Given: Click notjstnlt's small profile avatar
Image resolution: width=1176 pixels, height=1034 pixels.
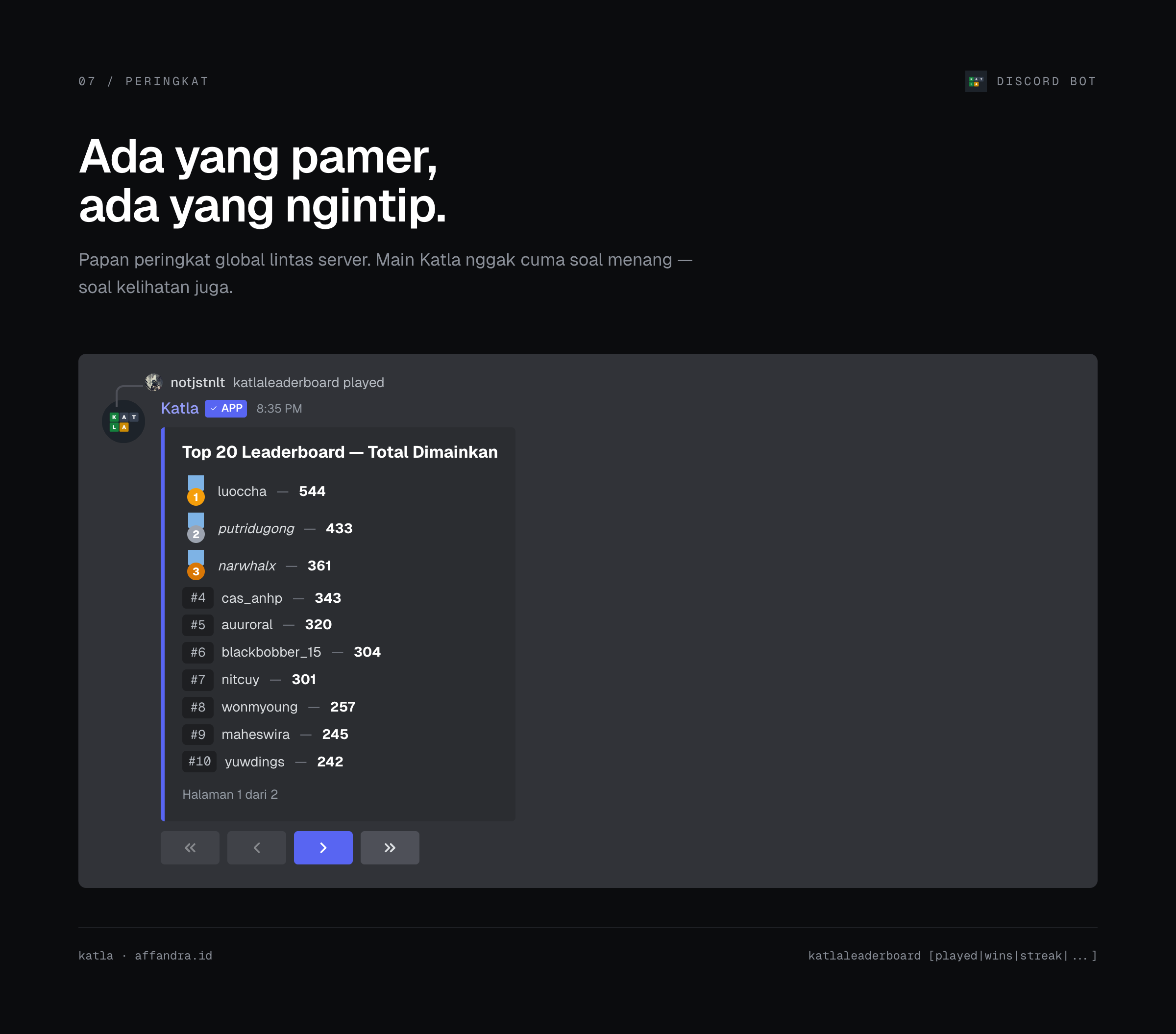Looking at the screenshot, I should tap(154, 382).
